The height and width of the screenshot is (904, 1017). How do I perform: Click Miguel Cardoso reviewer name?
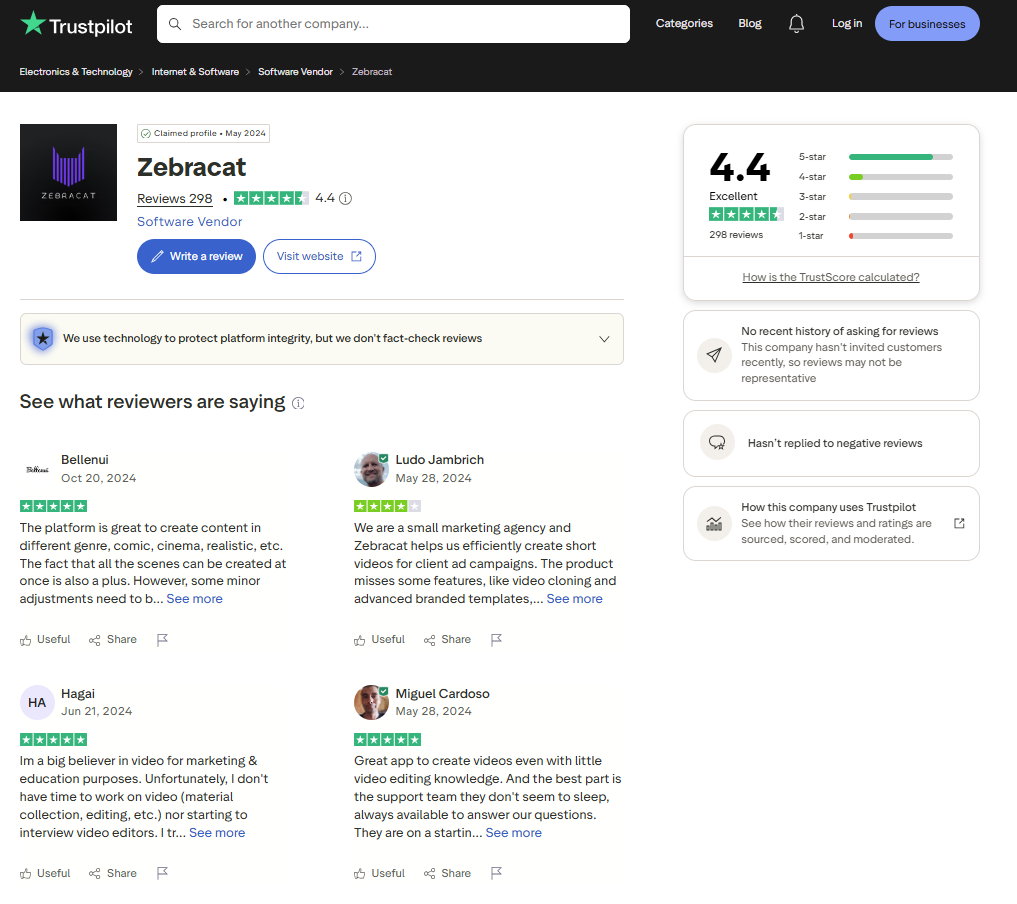442,694
